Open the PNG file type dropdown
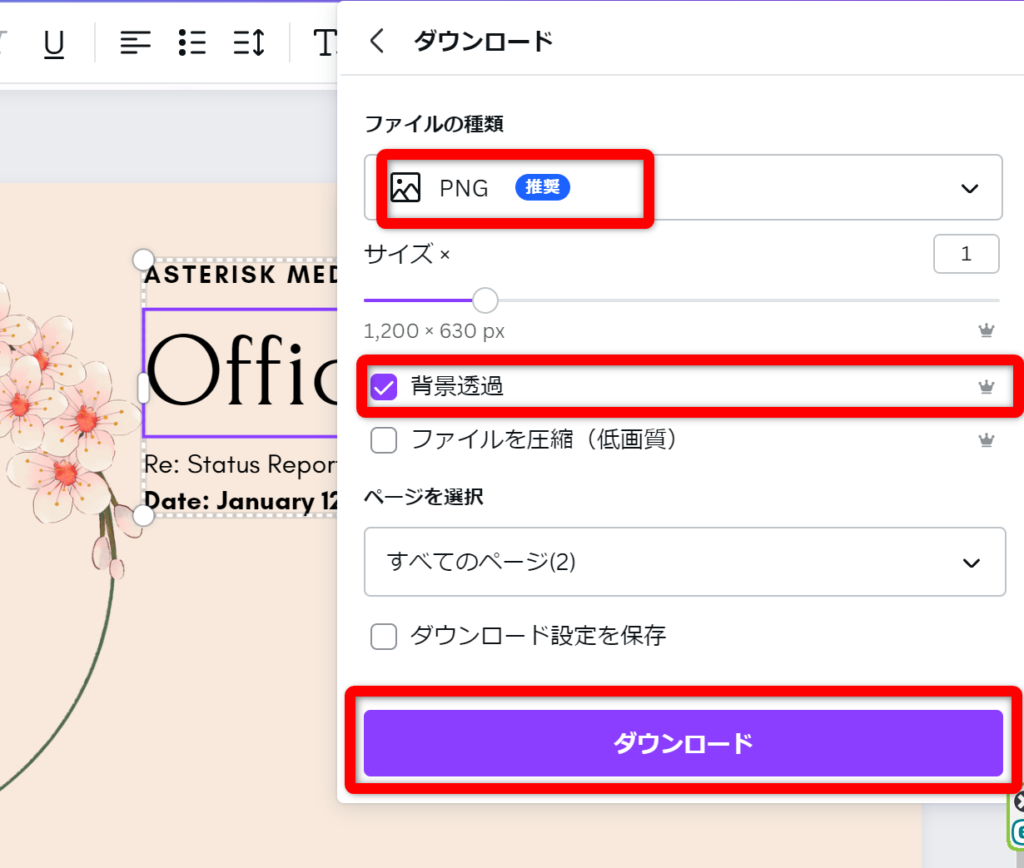Viewport: 1024px width, 868px height. (683, 187)
